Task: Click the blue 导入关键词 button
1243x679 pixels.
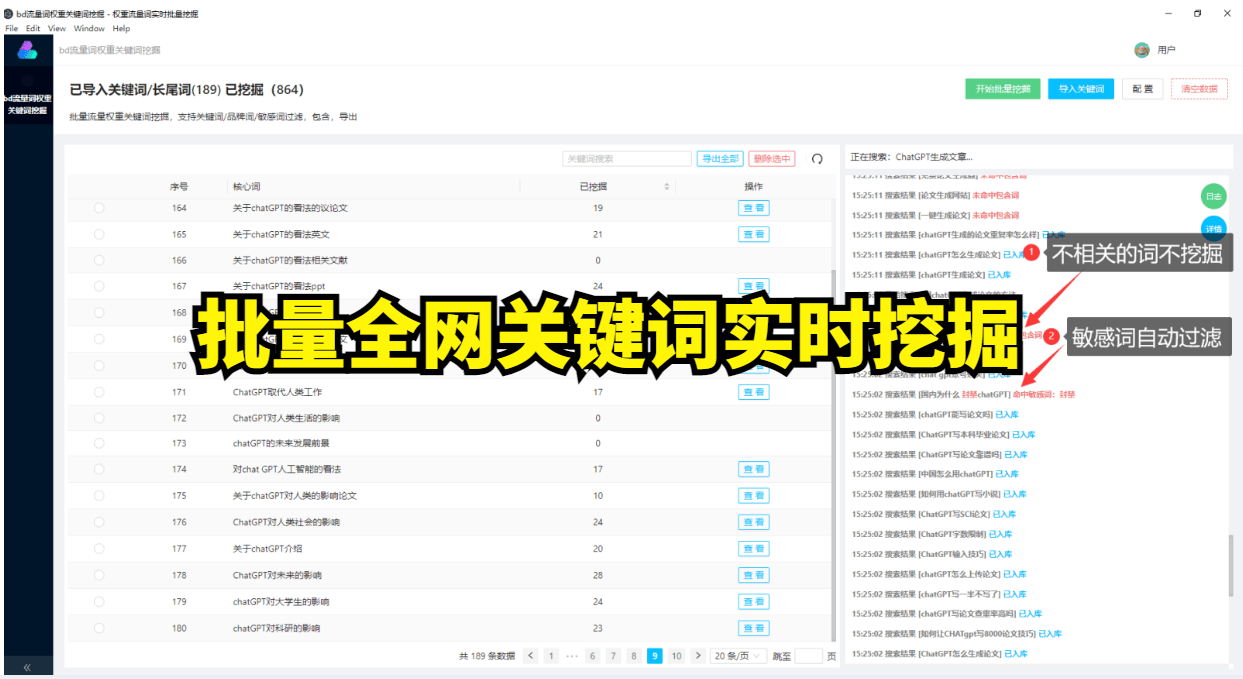Action: point(1081,88)
